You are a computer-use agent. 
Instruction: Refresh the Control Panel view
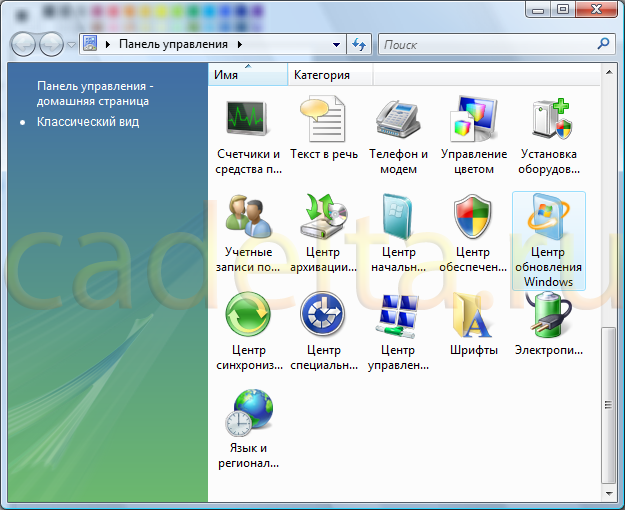359,44
